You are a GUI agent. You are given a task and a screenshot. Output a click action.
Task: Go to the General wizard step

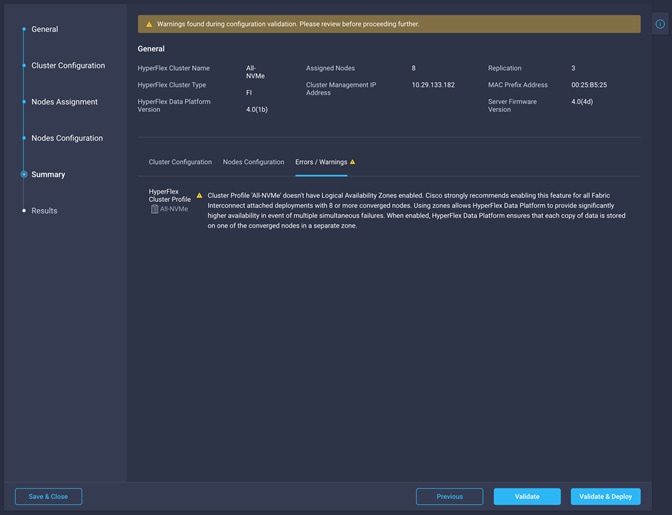point(45,29)
